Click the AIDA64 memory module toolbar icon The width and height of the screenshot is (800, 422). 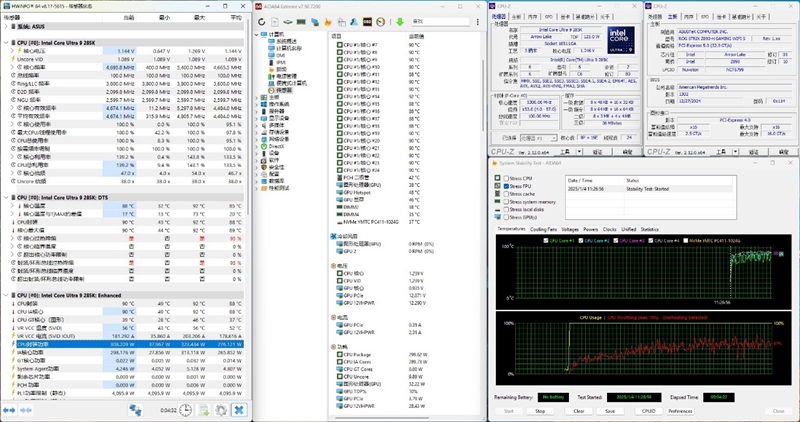coord(302,22)
